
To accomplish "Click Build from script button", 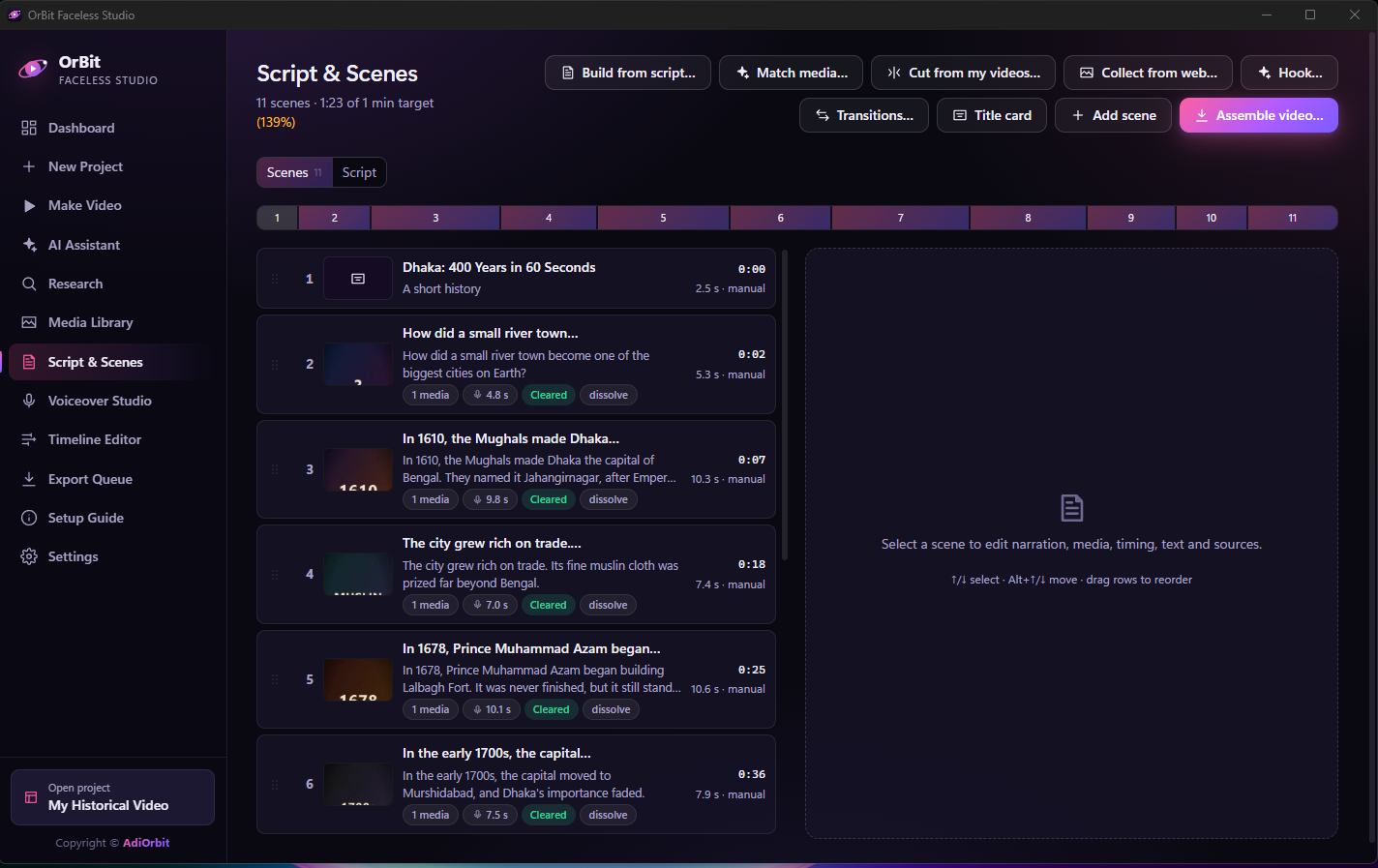I will pyautogui.click(x=628, y=73).
